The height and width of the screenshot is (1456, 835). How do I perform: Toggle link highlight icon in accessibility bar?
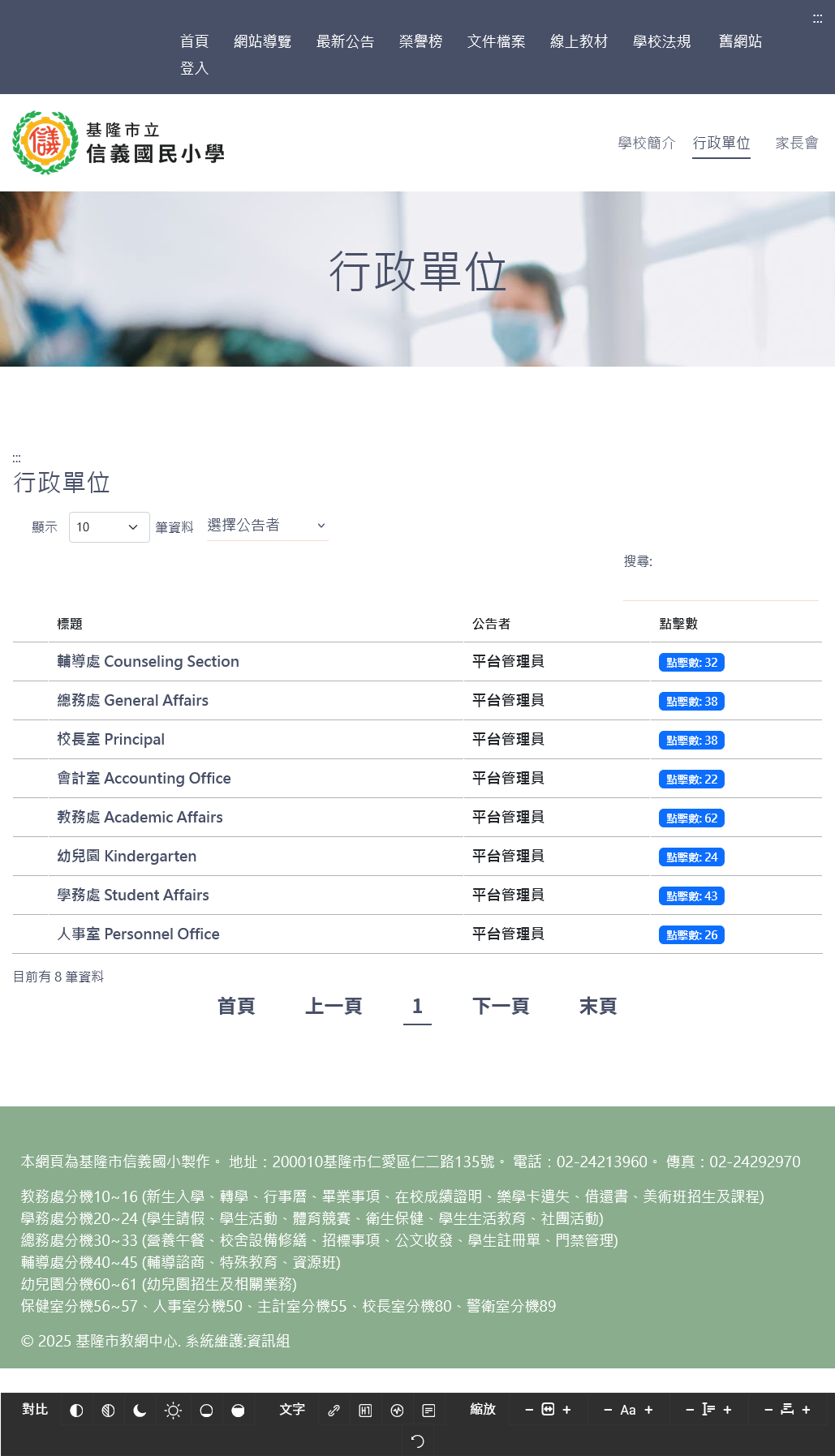(334, 1411)
